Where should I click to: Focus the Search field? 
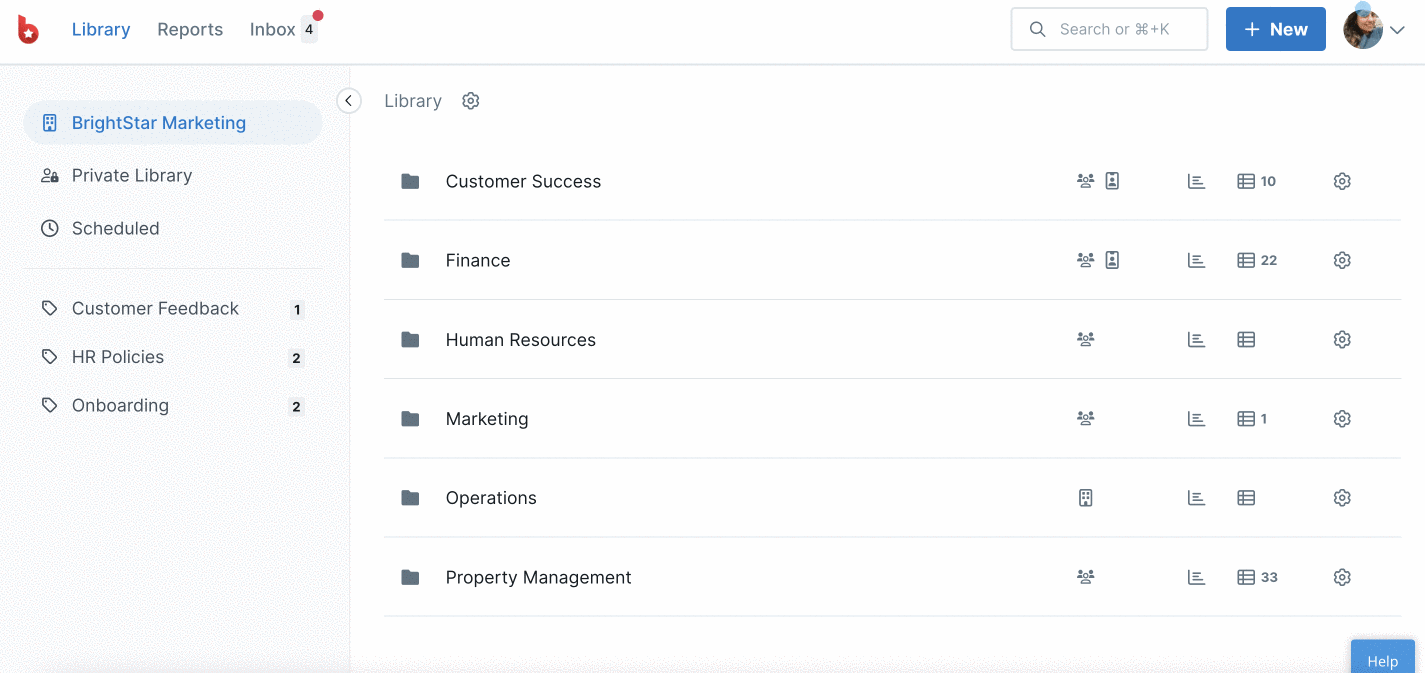pyautogui.click(x=1109, y=29)
